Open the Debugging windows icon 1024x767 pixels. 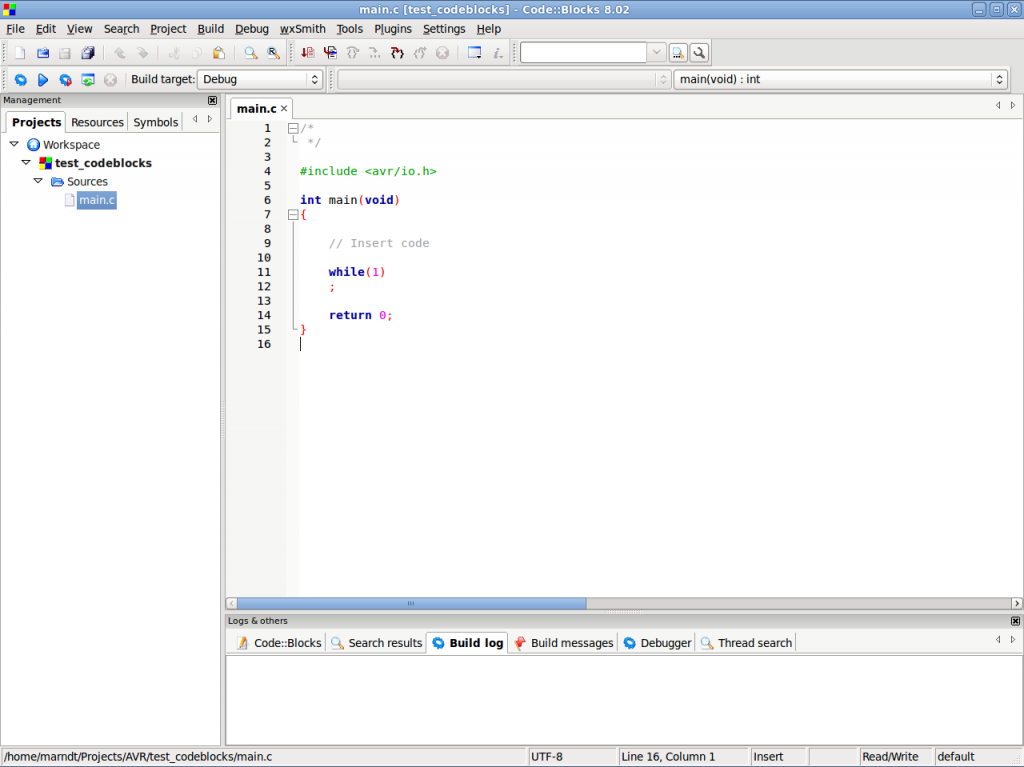point(475,53)
